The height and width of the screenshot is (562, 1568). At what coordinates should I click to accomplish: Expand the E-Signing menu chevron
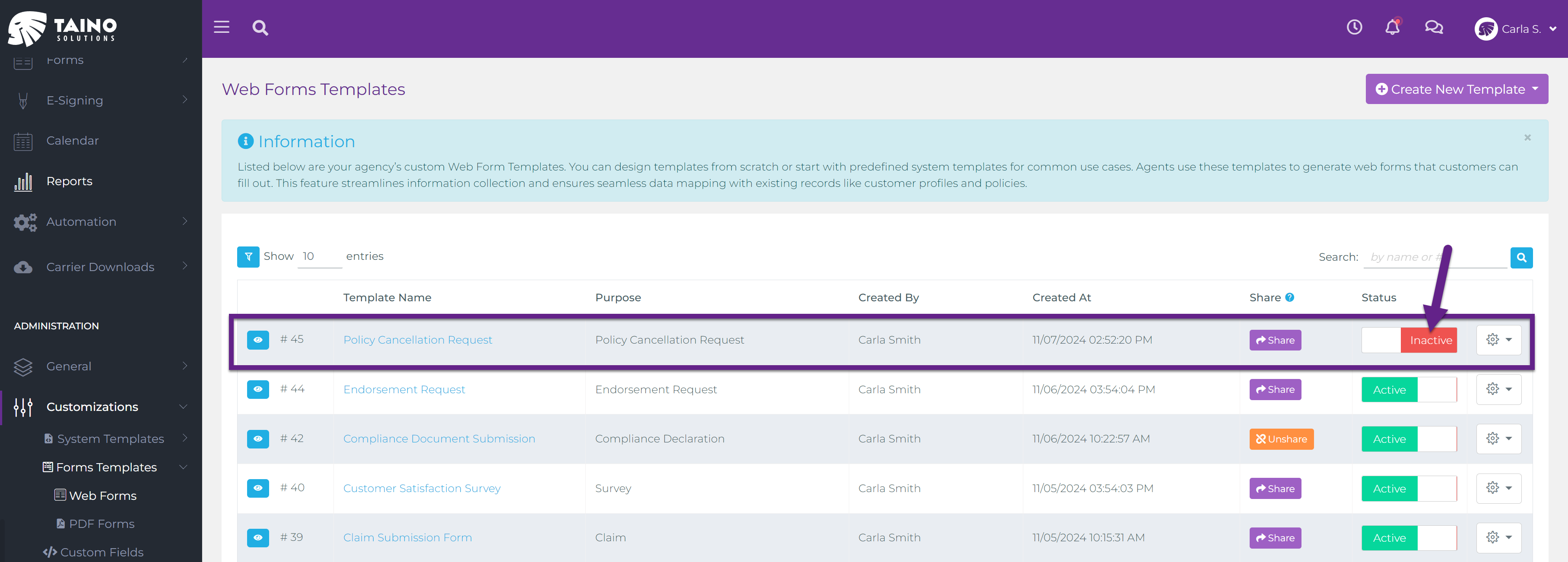pyautogui.click(x=185, y=100)
